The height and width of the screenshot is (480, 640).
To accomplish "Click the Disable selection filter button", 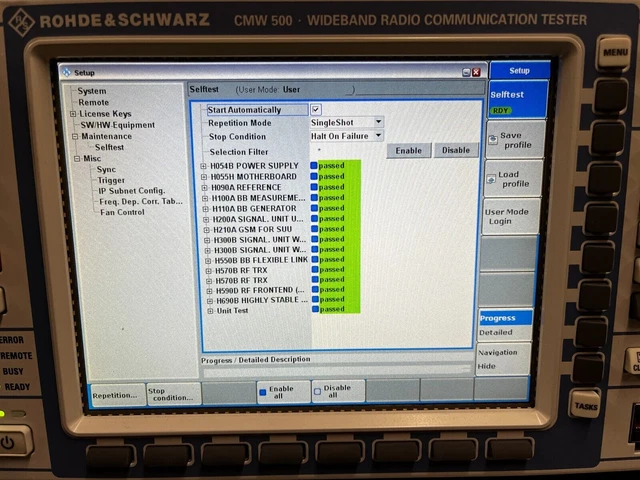I will tap(456, 150).
